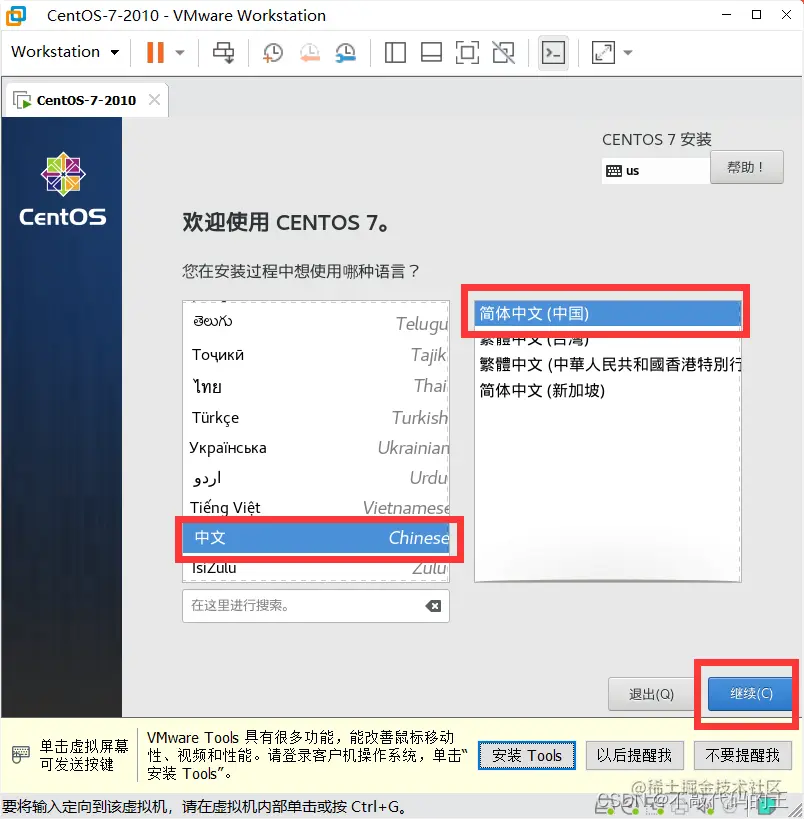Select Tajik in the language list
Image resolution: width=804 pixels, height=819 pixels.
coord(316,355)
